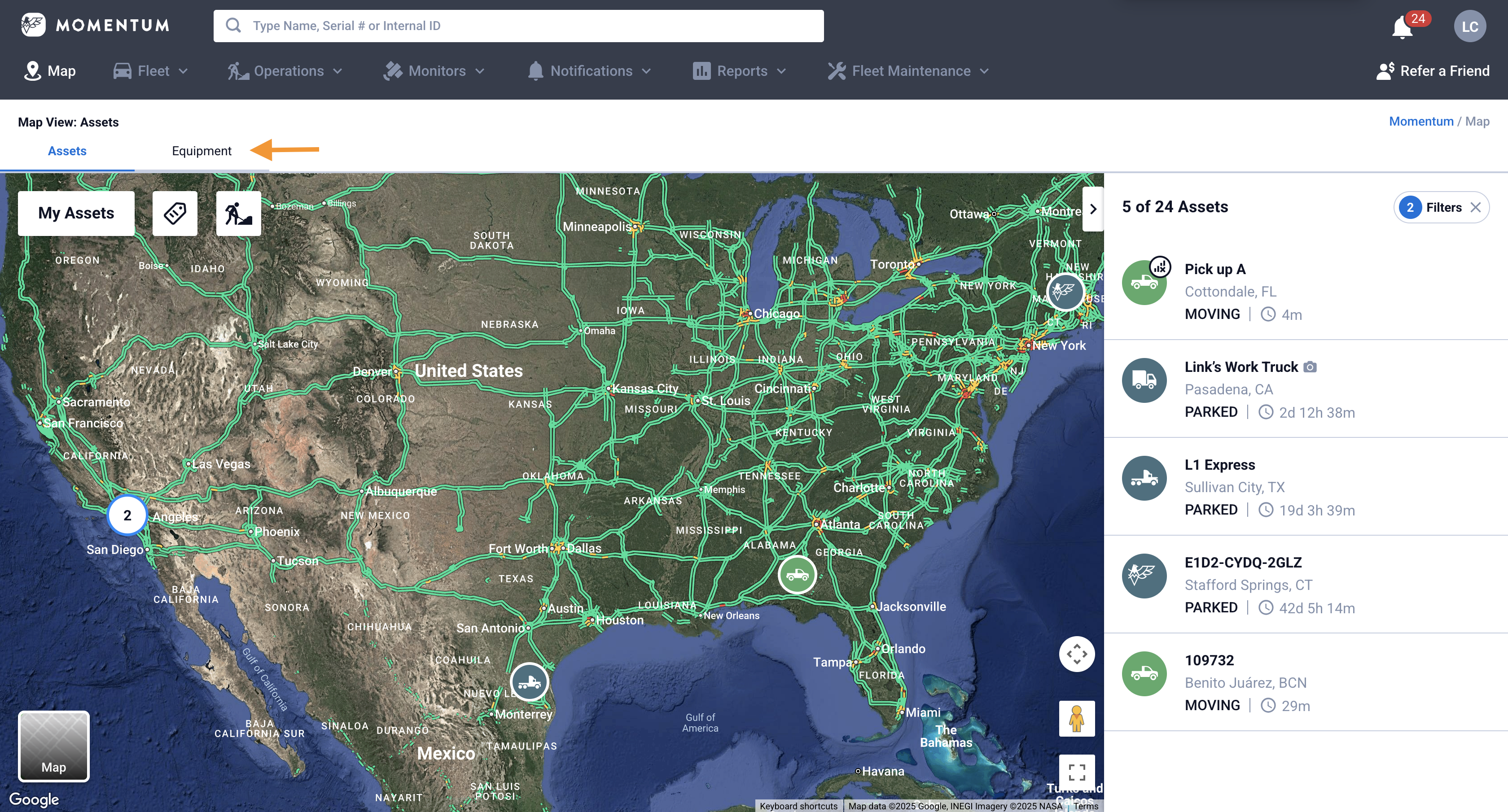Switch map type using Map thumbnail
This screenshot has height=812, width=1508.
point(54,746)
